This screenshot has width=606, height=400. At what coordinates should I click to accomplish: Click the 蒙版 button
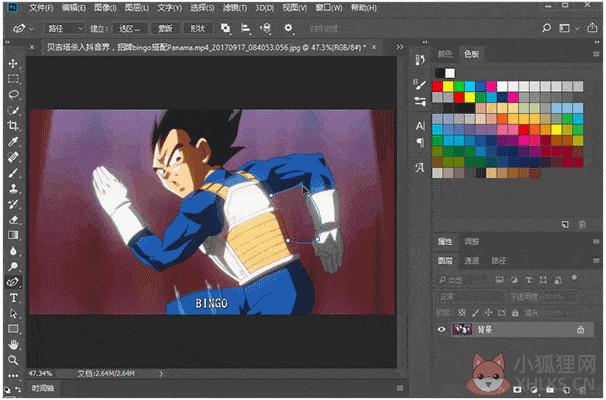tap(165, 28)
